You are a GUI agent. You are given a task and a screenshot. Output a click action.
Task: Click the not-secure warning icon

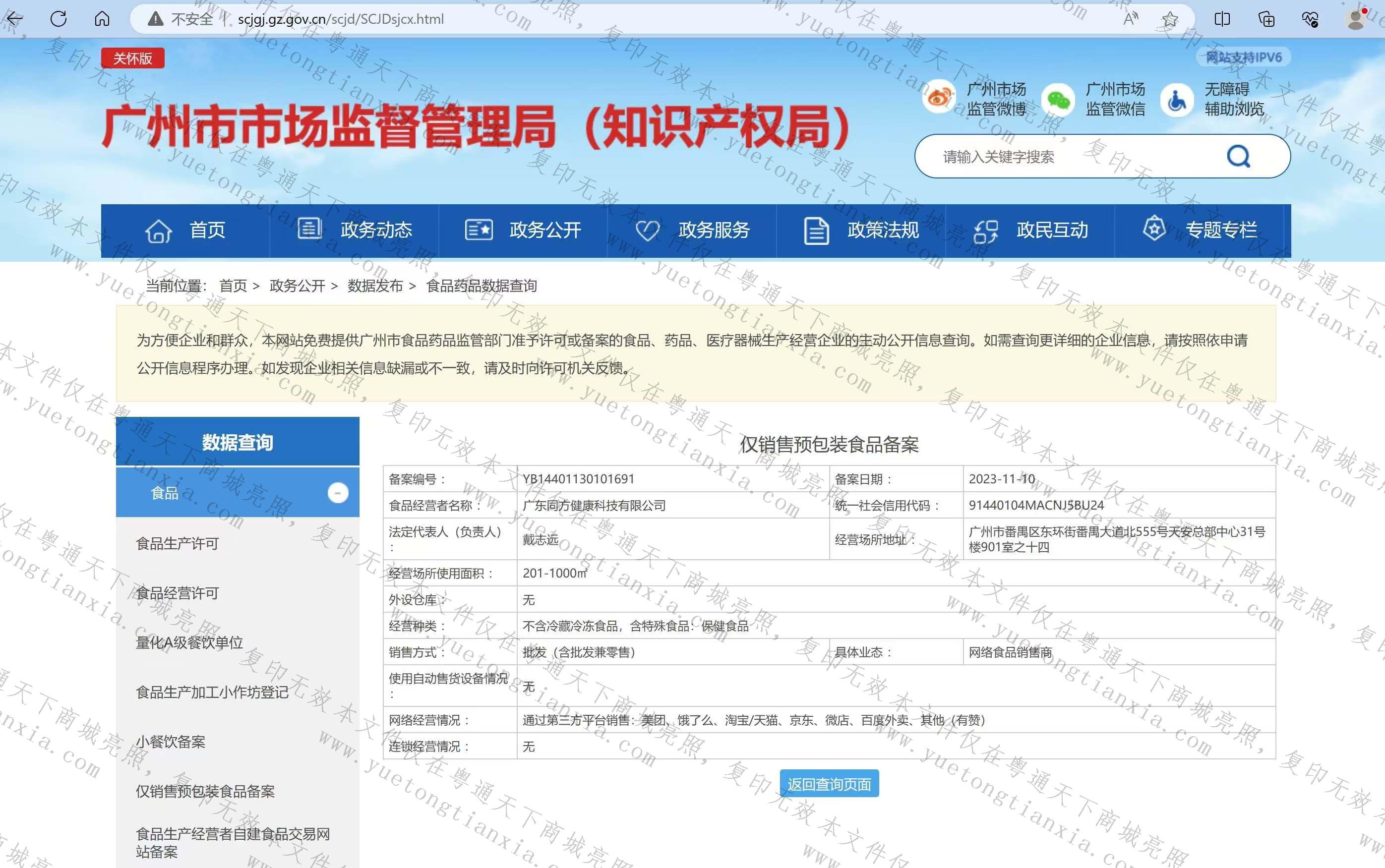click(x=155, y=19)
